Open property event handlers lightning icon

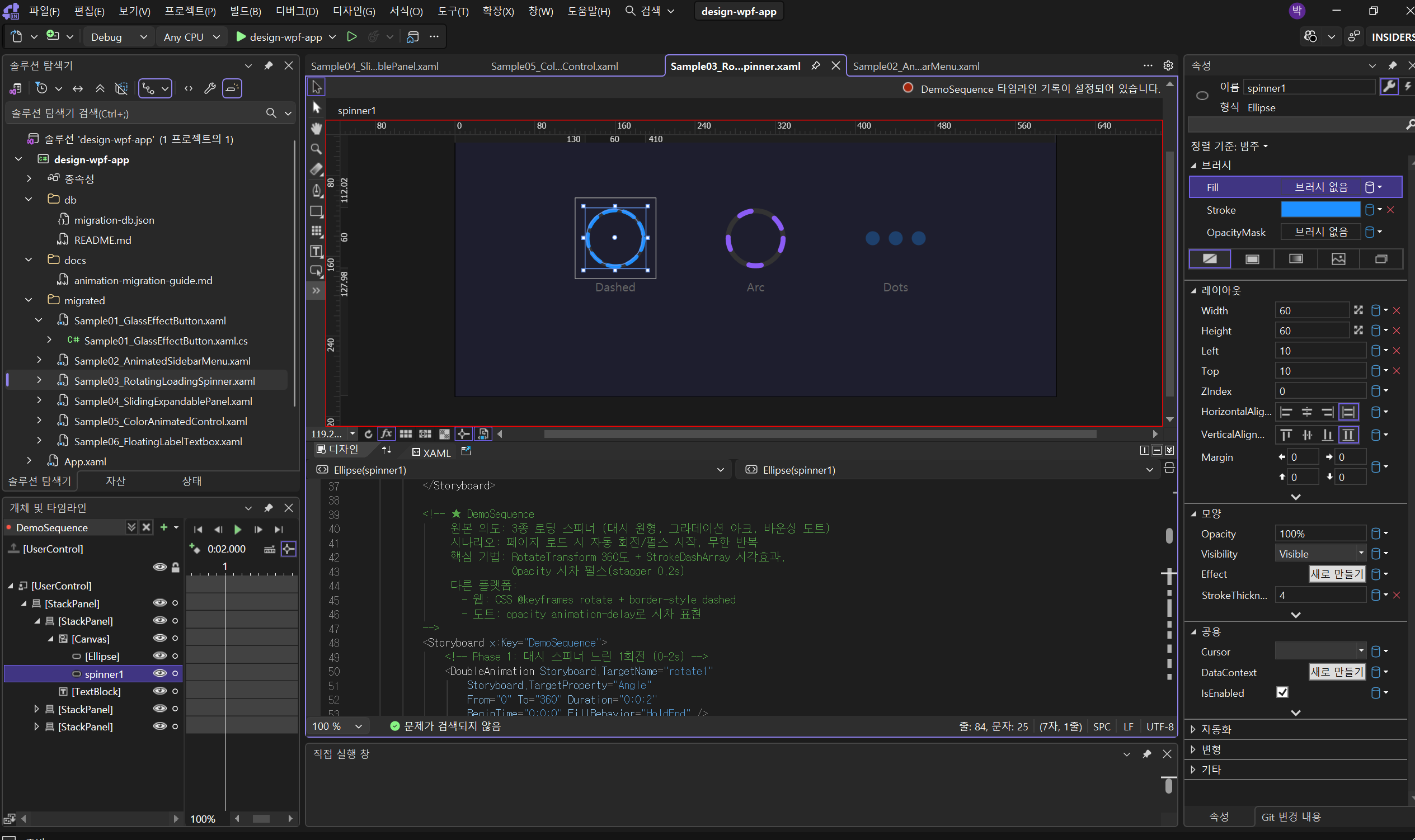coord(1408,87)
